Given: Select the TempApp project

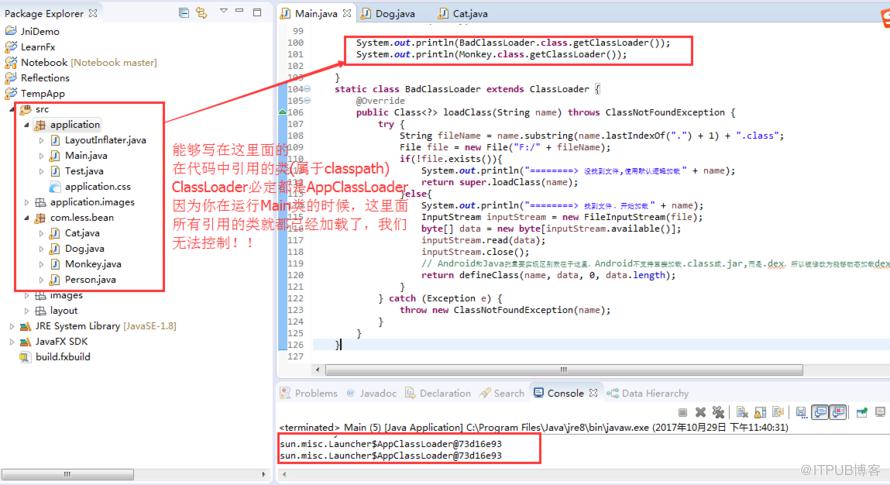Looking at the screenshot, I should click(x=35, y=93).
